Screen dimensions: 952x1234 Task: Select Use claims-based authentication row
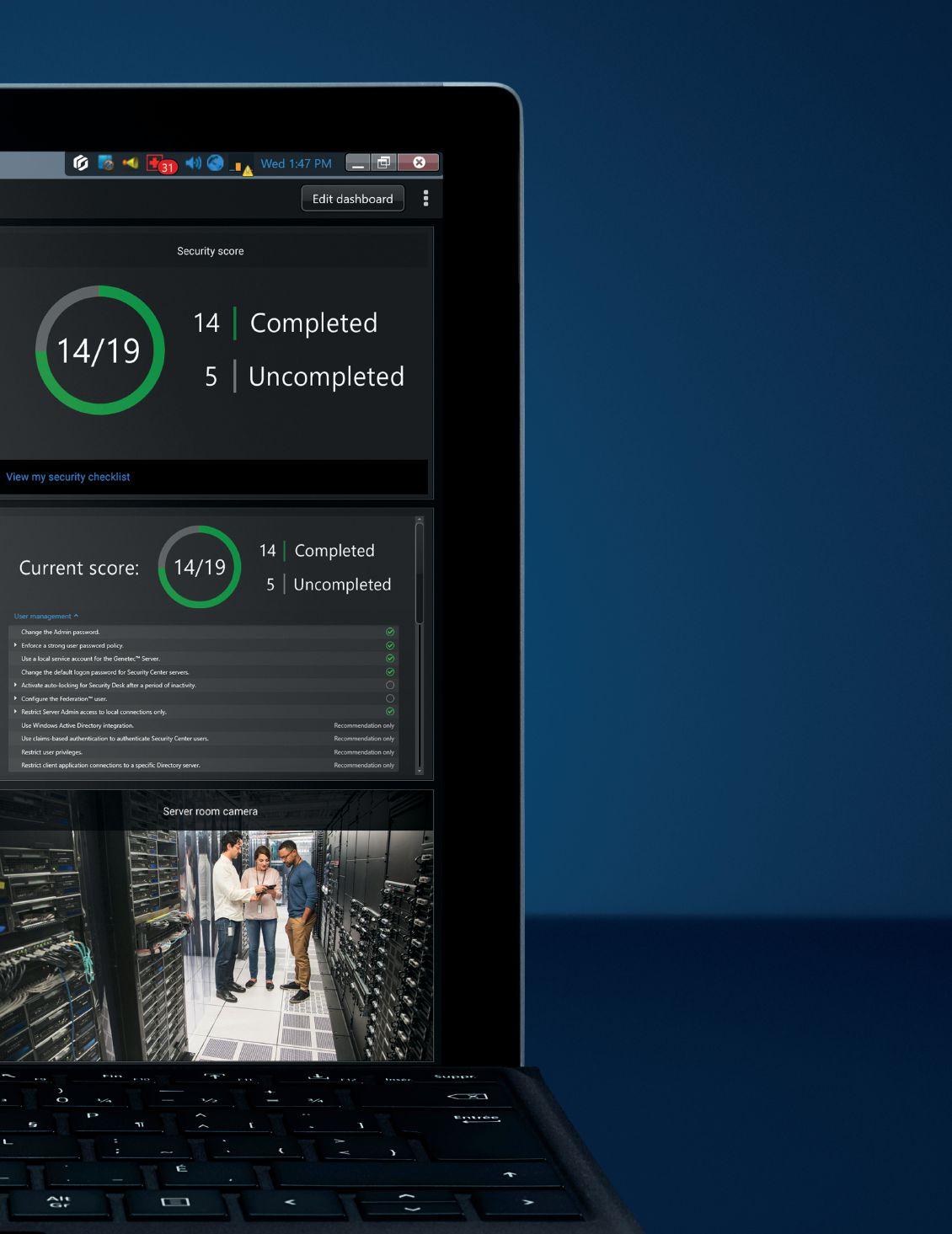coord(203,739)
